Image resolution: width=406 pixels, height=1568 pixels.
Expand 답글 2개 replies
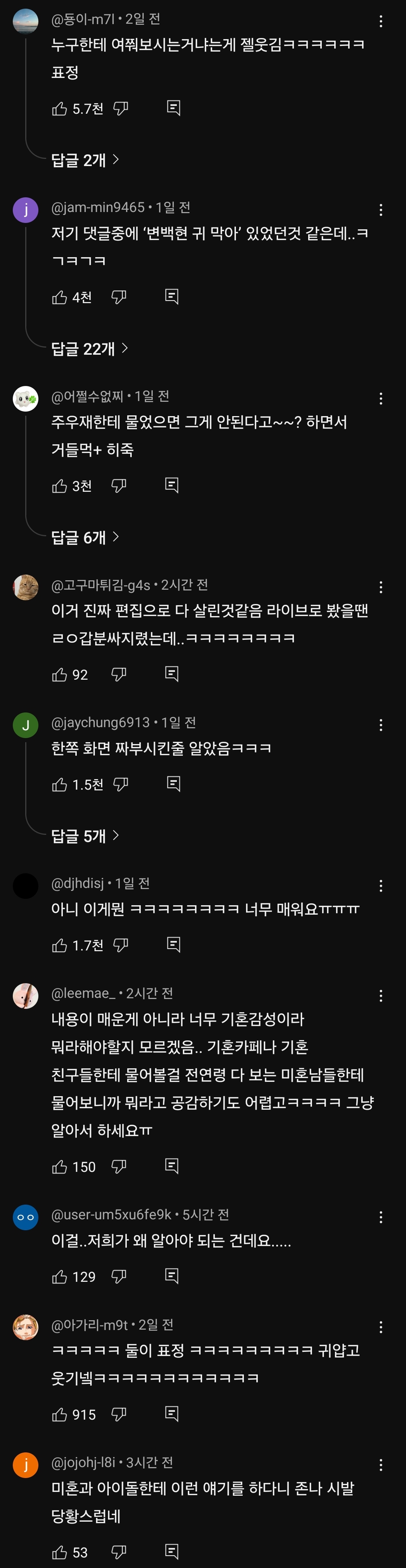(x=85, y=160)
